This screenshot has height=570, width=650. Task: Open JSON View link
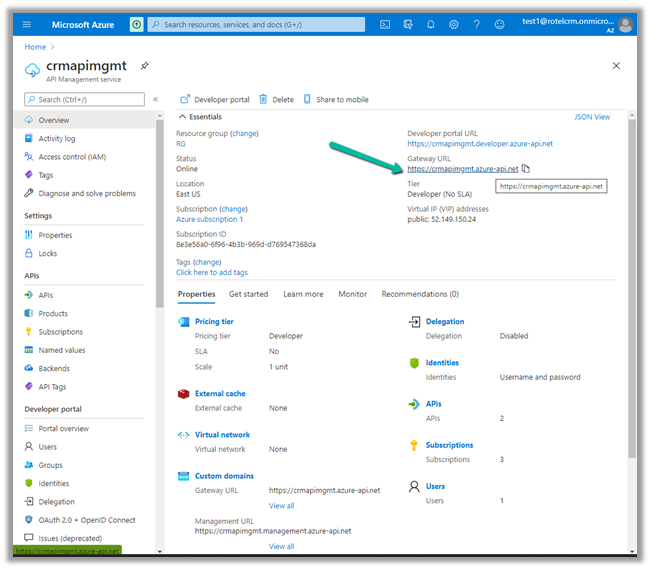pos(591,117)
